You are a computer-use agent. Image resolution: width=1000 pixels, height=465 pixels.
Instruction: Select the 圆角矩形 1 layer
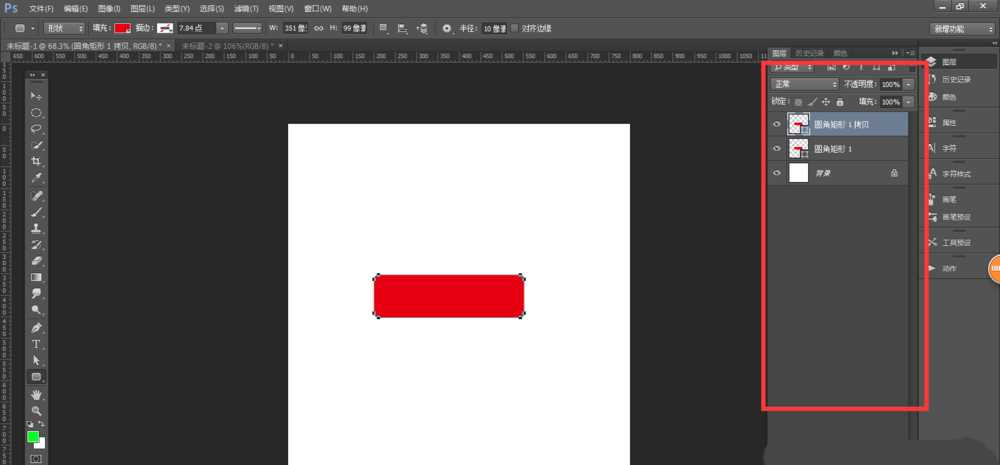[840, 148]
